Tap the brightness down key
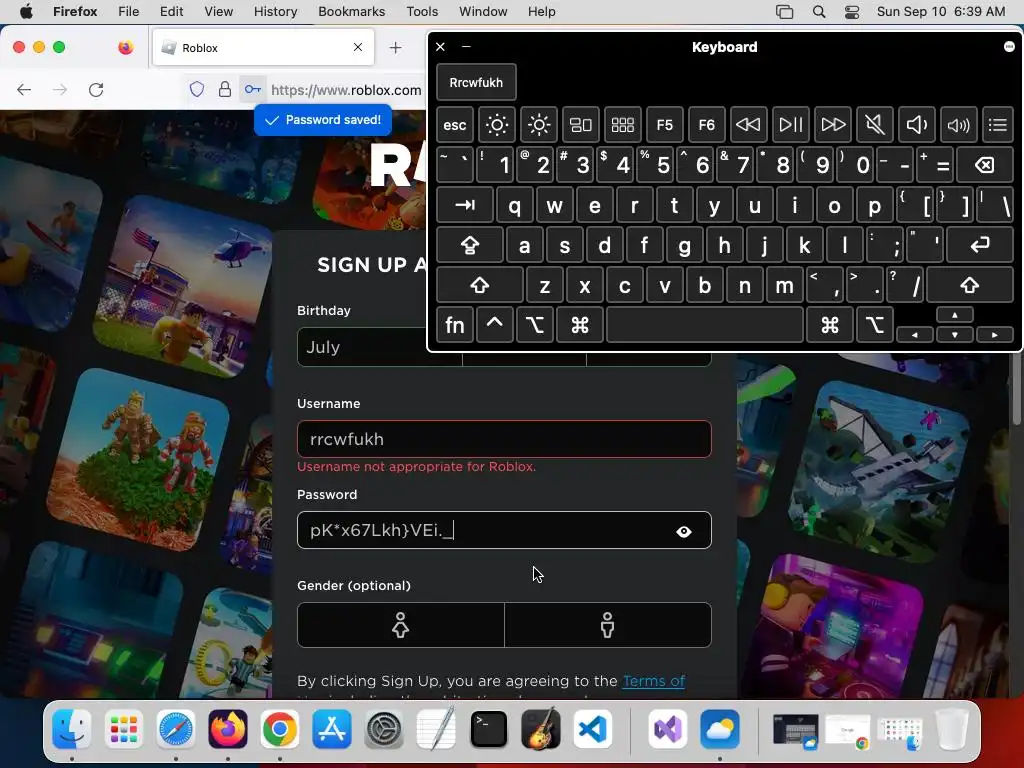The height and width of the screenshot is (768, 1024). (x=497, y=125)
